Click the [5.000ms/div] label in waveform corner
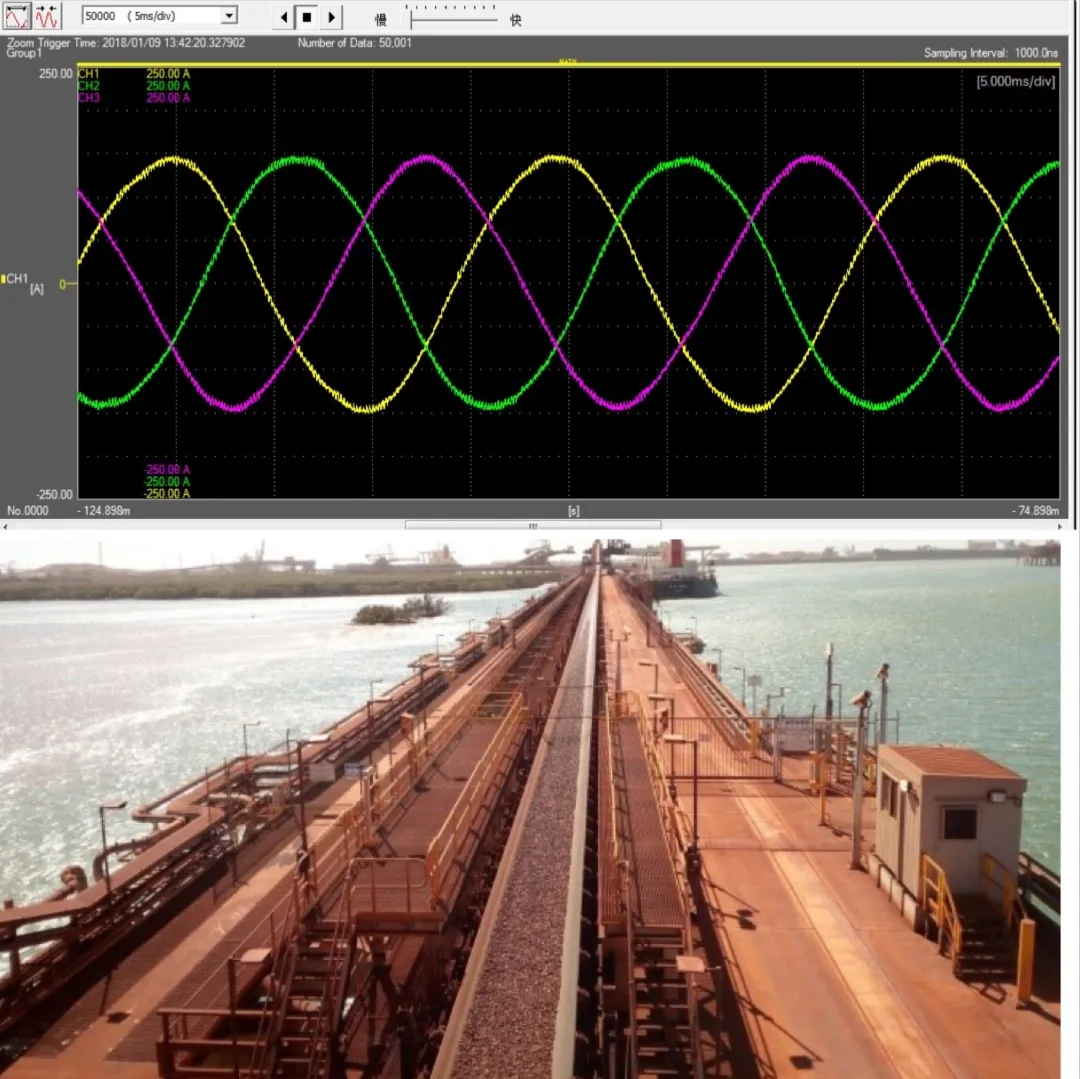 [x=1015, y=82]
